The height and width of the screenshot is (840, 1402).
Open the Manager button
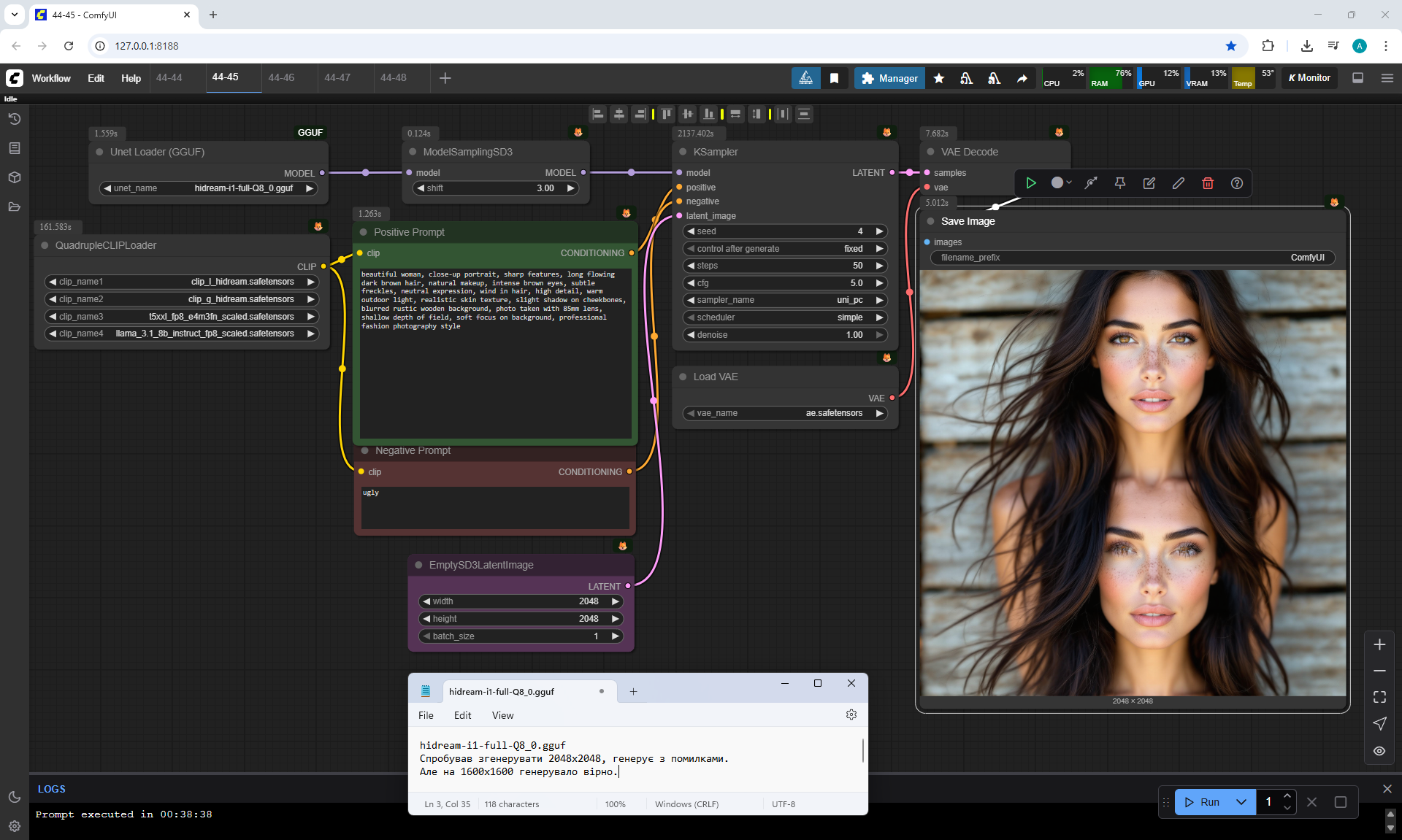pos(889,78)
